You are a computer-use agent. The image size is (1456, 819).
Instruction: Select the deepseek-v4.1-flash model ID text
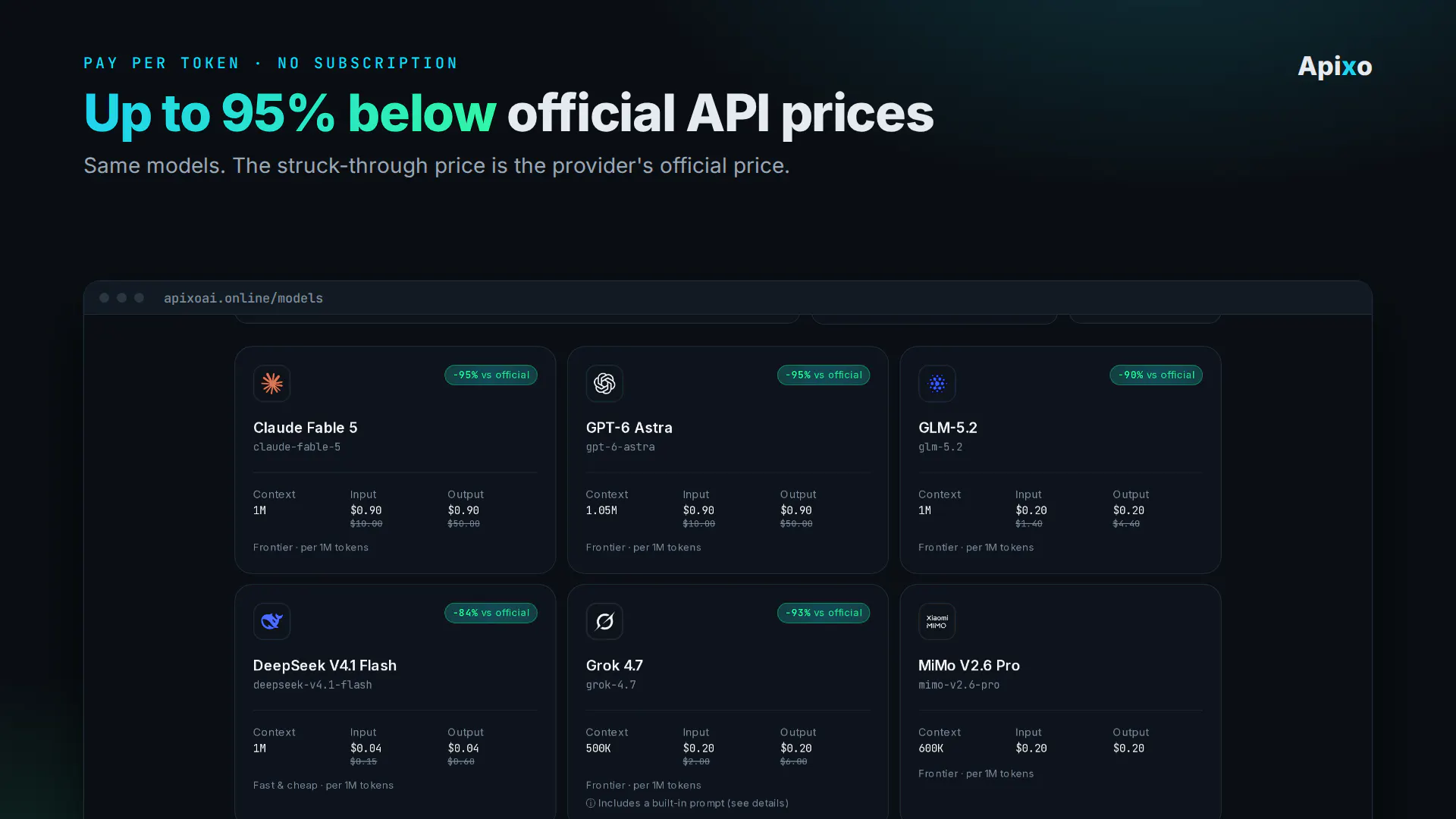click(312, 685)
